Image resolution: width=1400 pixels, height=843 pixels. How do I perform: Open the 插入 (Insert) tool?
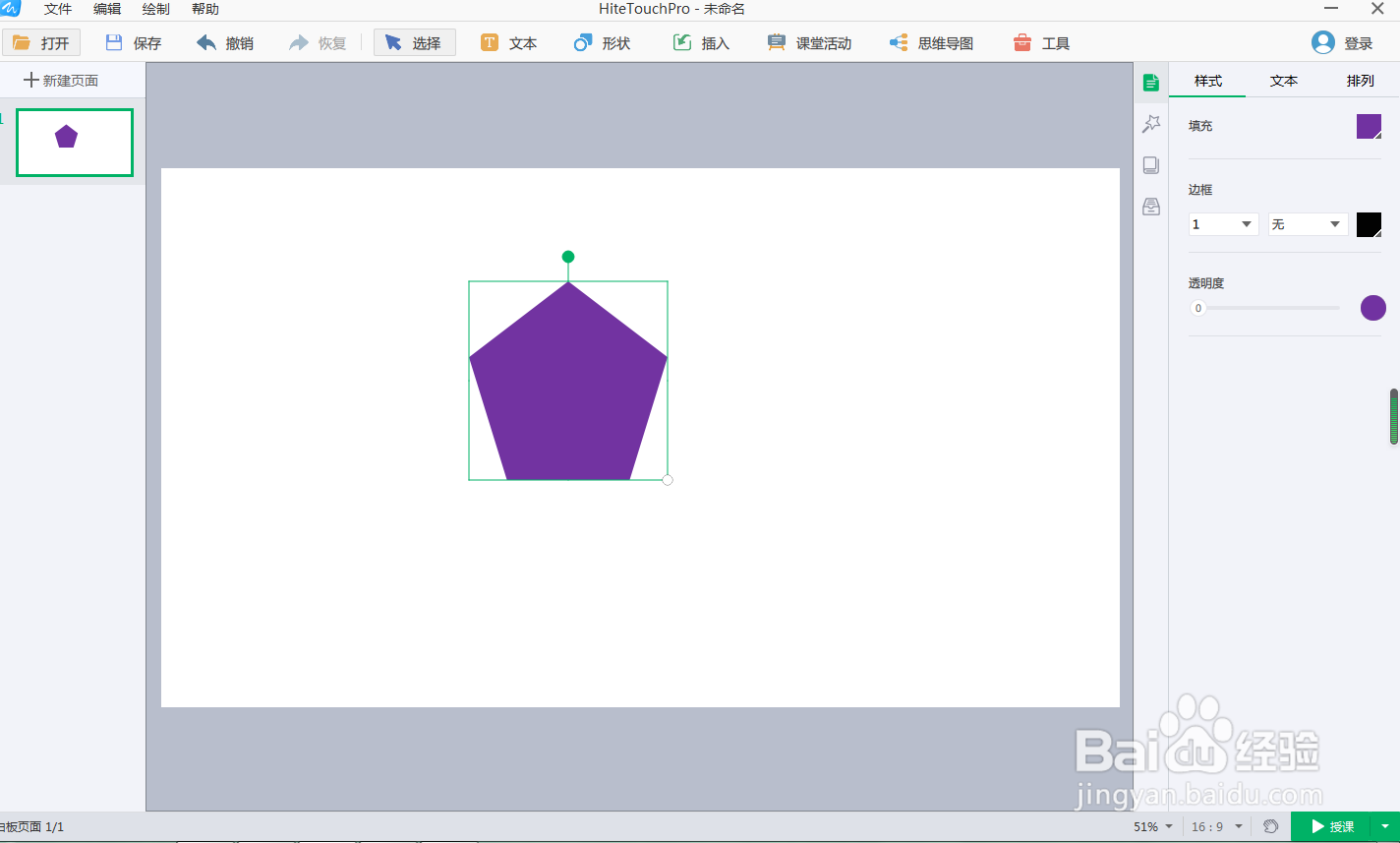pos(699,42)
